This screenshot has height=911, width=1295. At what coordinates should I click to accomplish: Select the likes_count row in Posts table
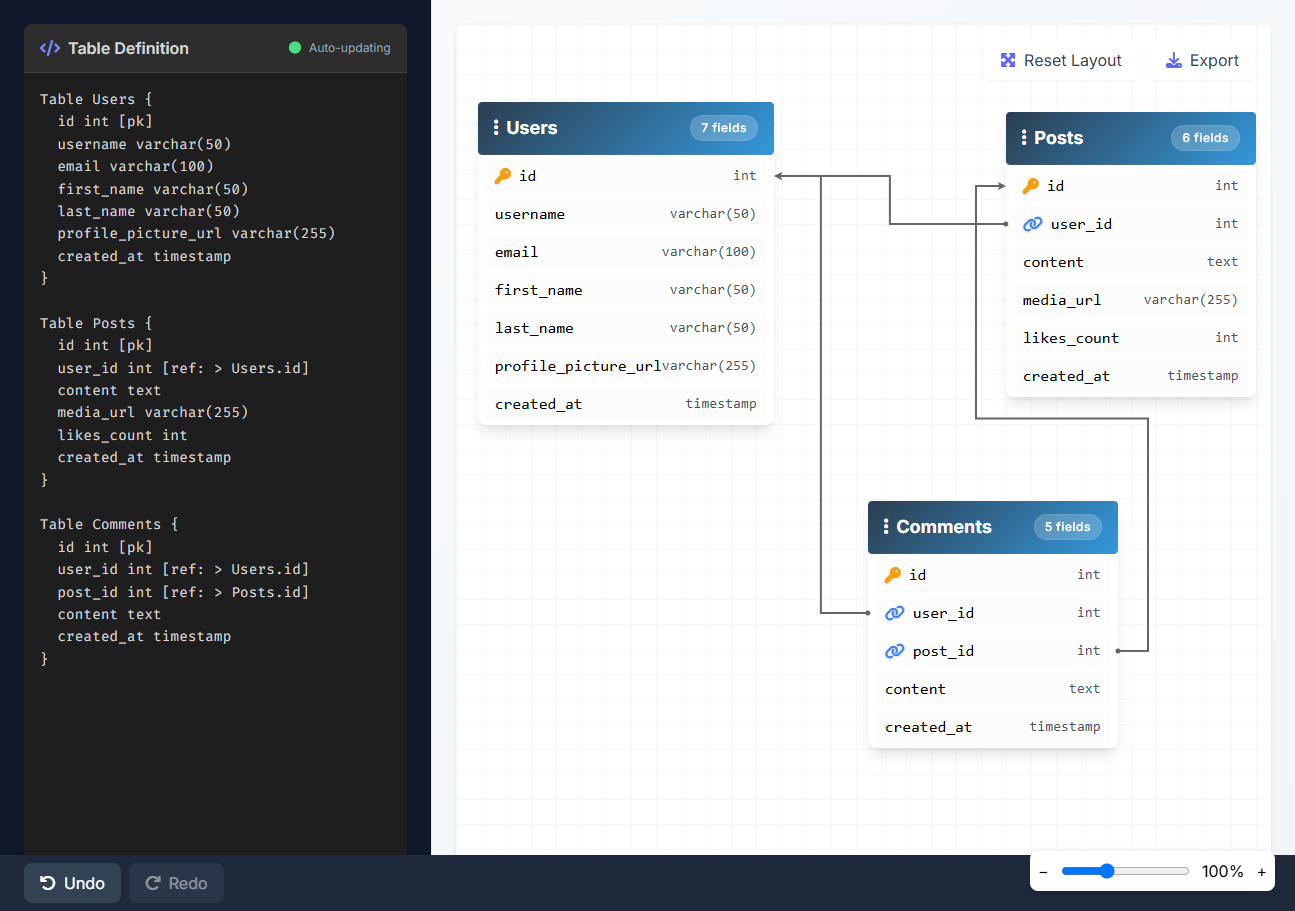pos(1131,338)
